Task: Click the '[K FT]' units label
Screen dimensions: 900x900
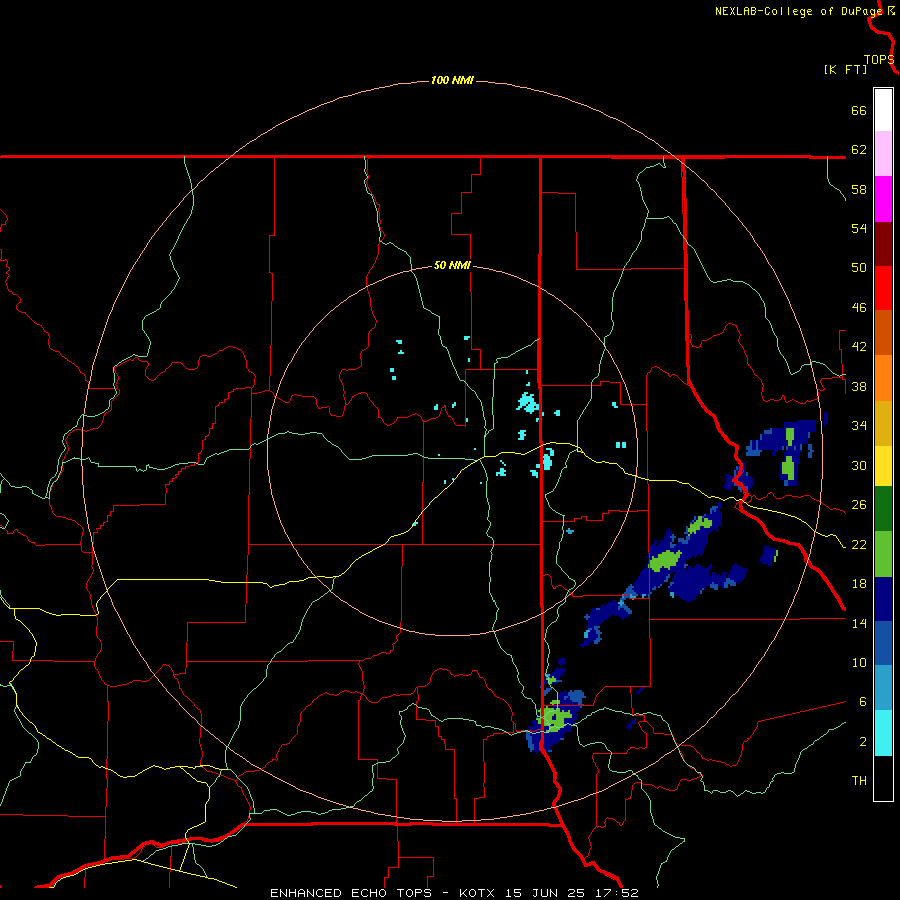Action: pos(845,69)
